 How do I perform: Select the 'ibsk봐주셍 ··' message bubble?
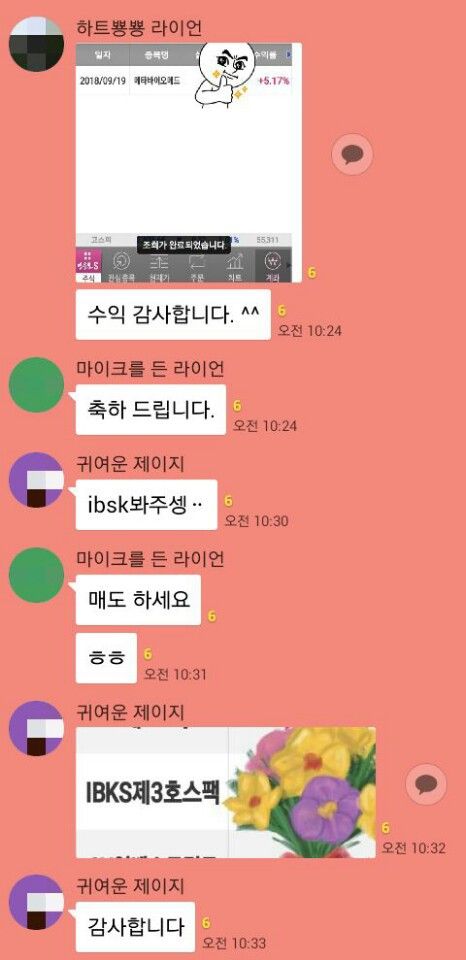coord(146,504)
